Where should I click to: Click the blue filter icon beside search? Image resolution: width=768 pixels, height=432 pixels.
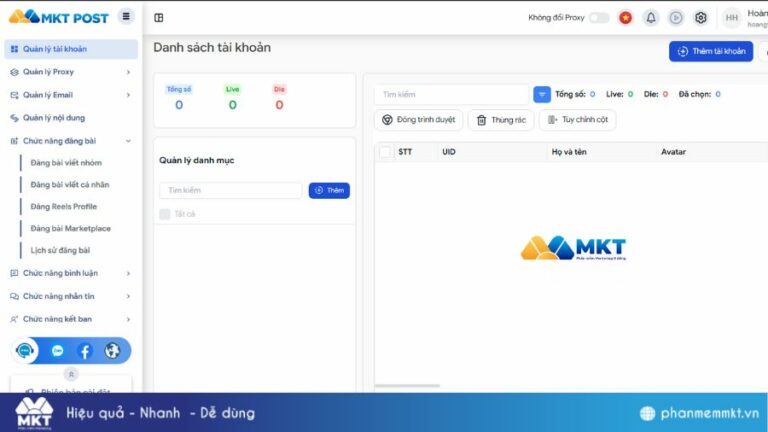tap(542, 95)
